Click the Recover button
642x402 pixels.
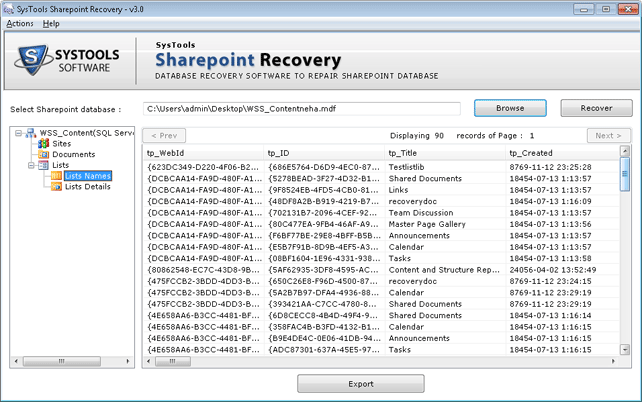tap(597, 108)
